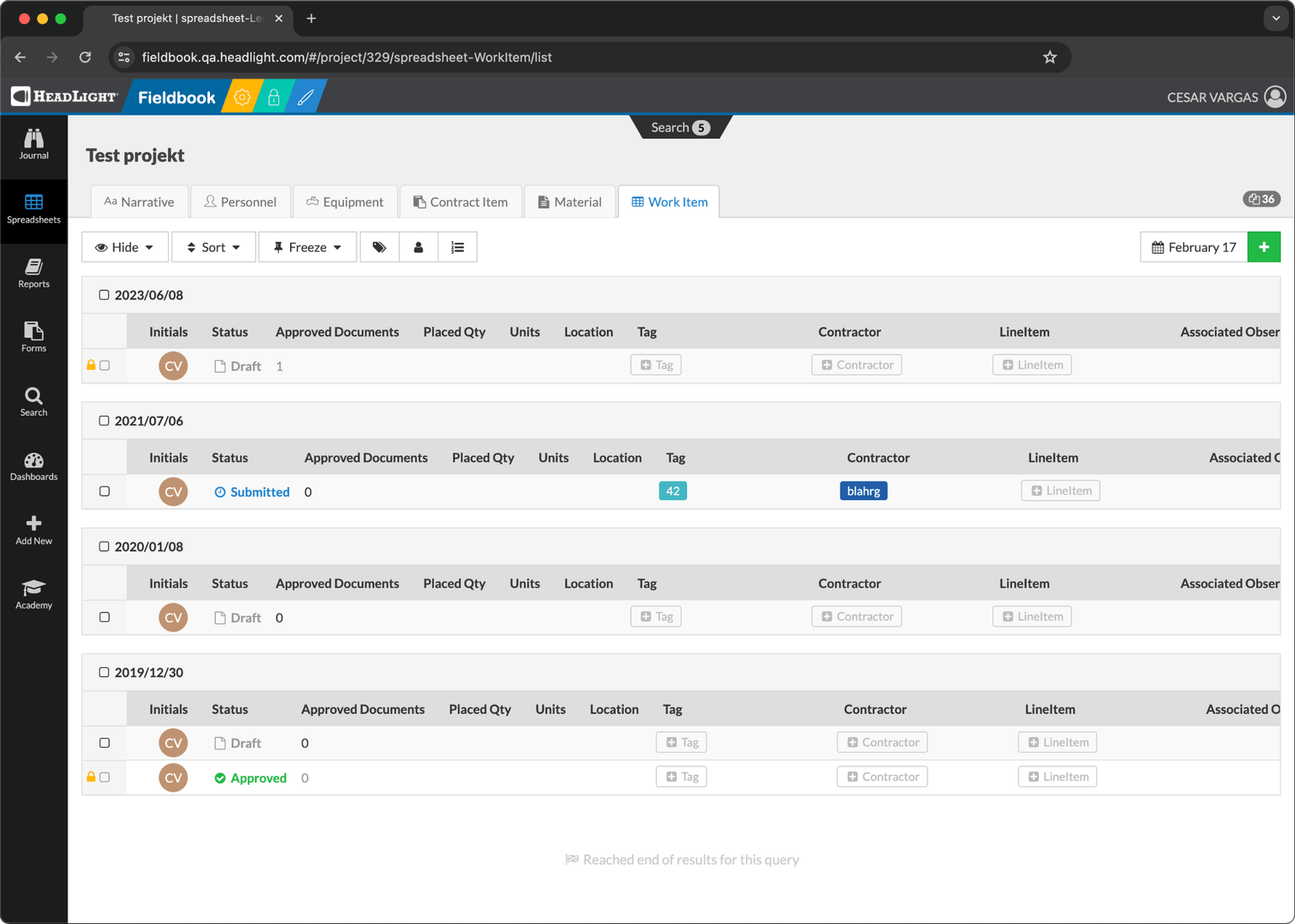Click the orange gear settings icon
Image resolution: width=1295 pixels, height=924 pixels.
242,98
